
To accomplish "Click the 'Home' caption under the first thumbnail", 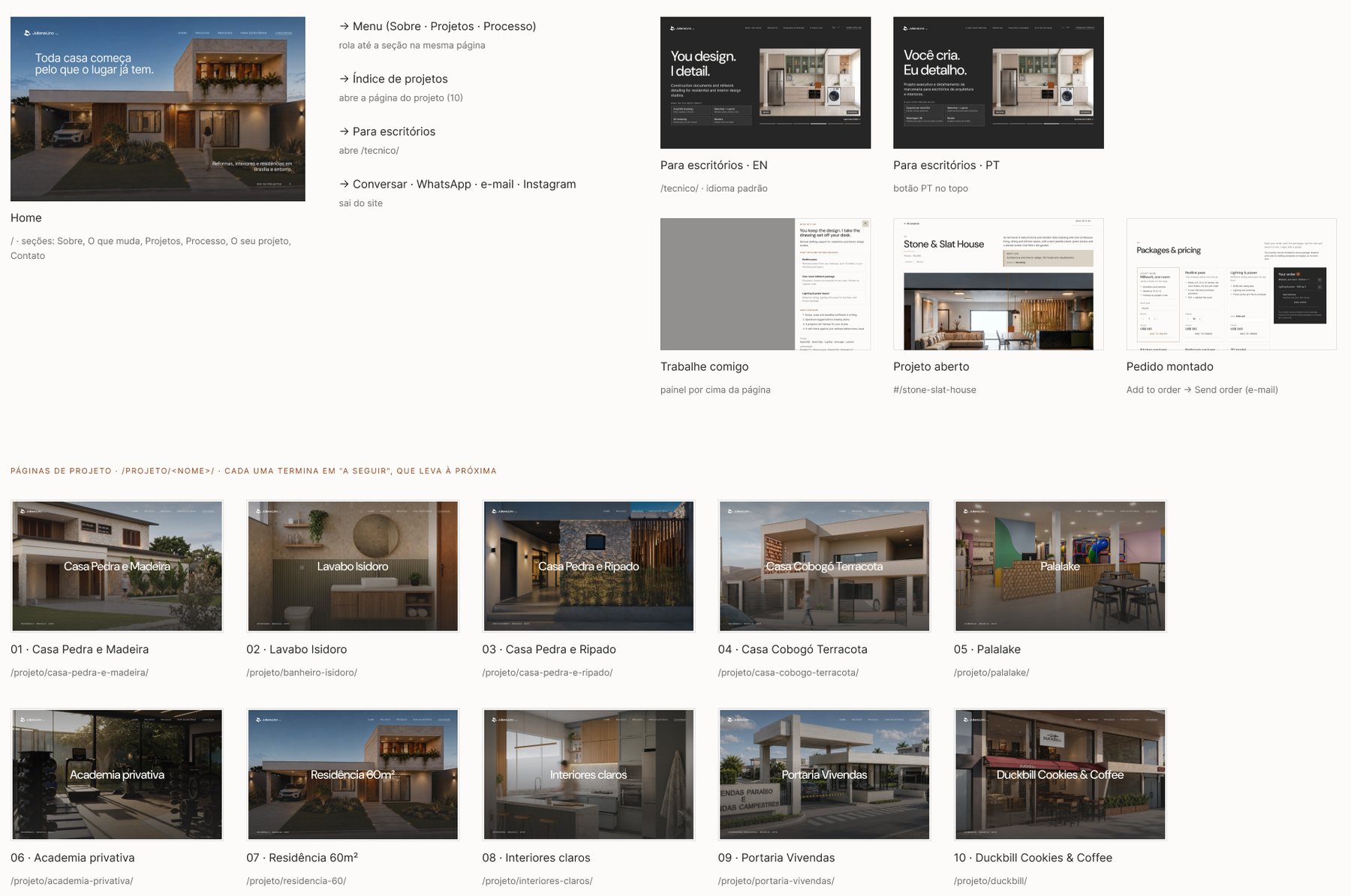I will (26, 218).
